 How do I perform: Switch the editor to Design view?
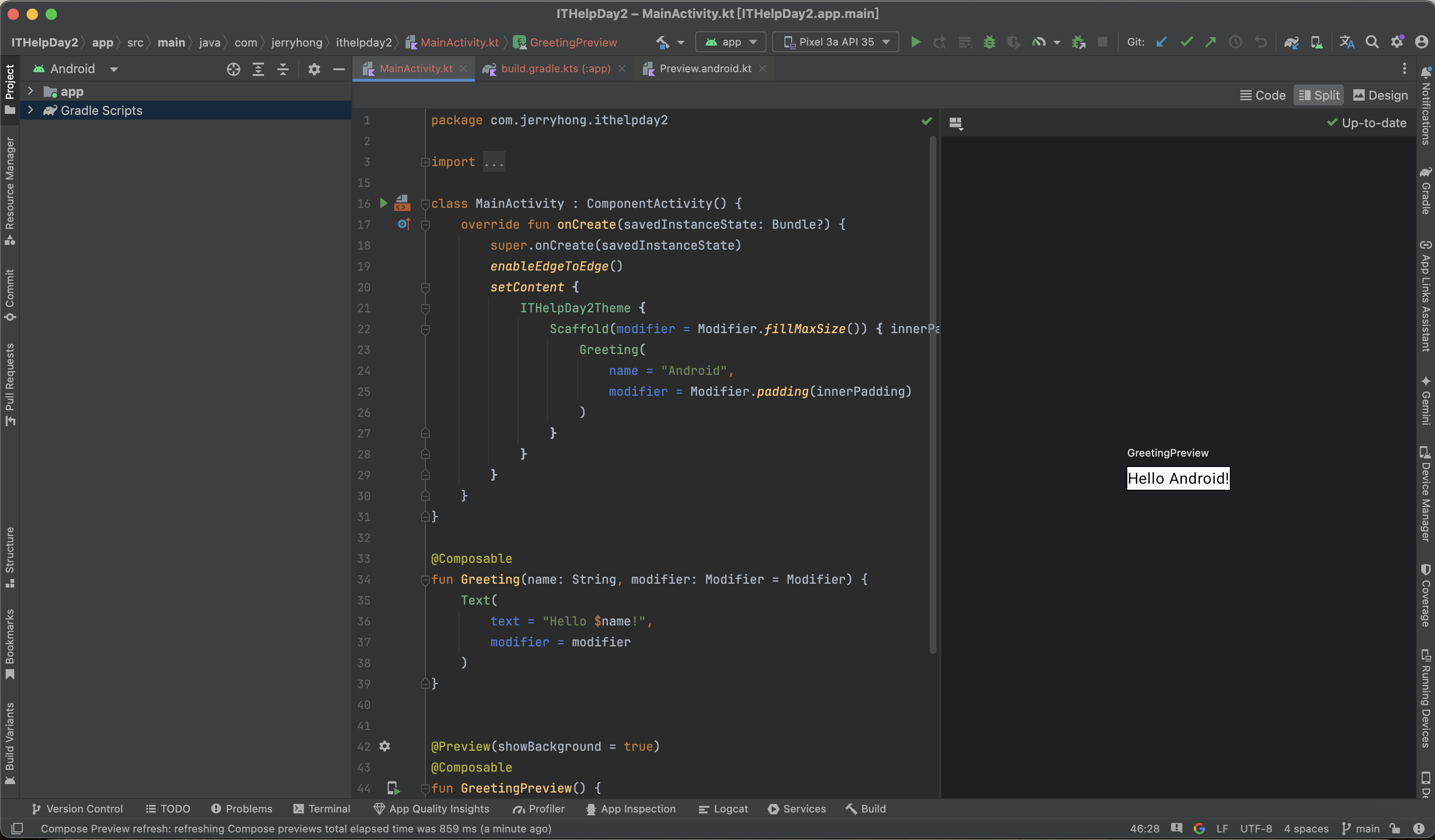1380,95
